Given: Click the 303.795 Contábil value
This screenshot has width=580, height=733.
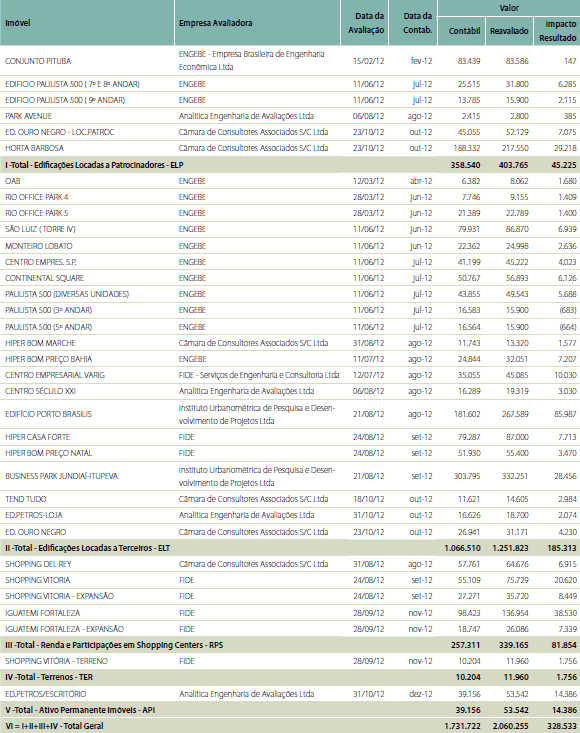Looking at the screenshot, I should pos(467,476).
